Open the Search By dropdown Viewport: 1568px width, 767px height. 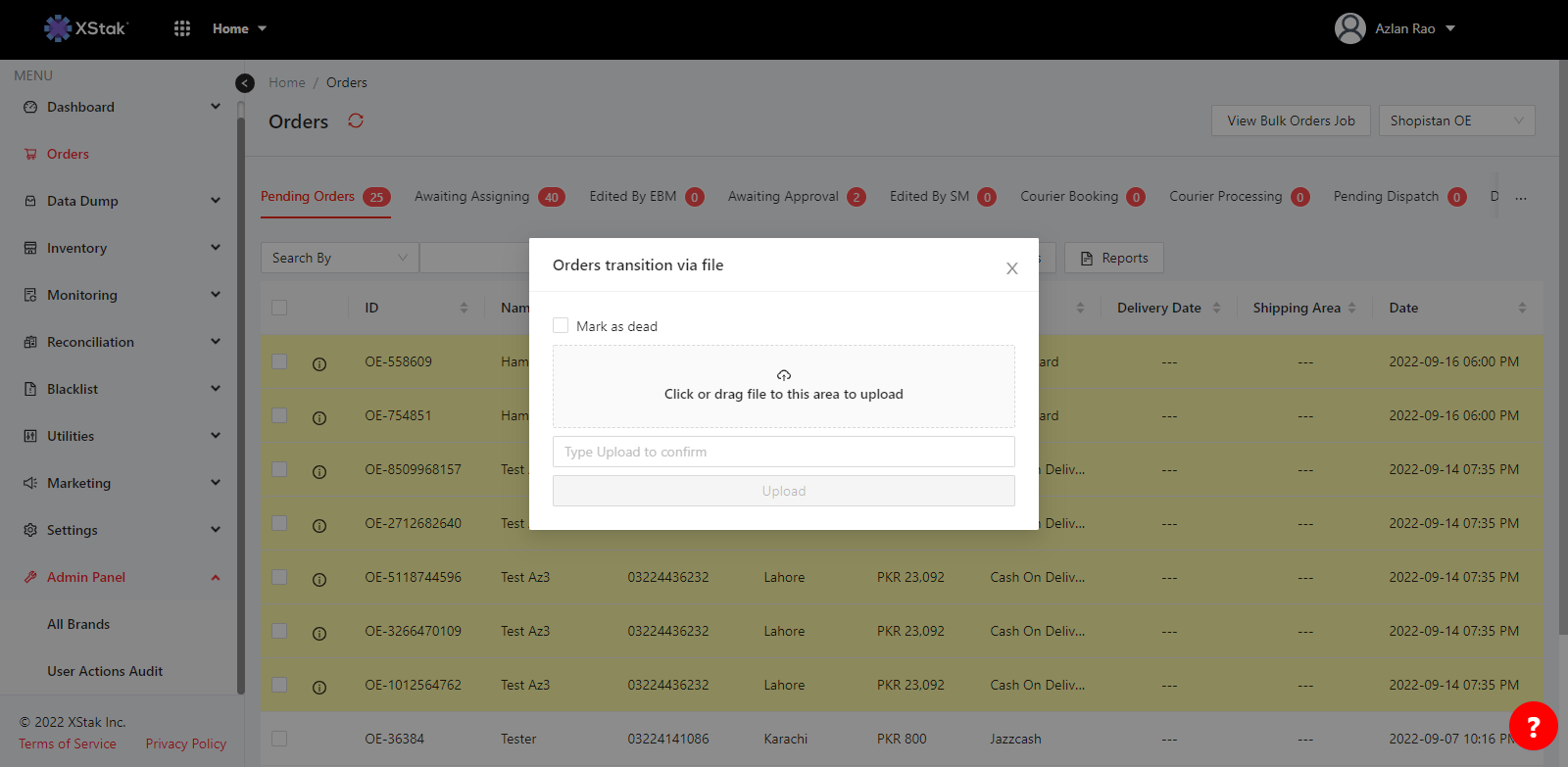(339, 258)
